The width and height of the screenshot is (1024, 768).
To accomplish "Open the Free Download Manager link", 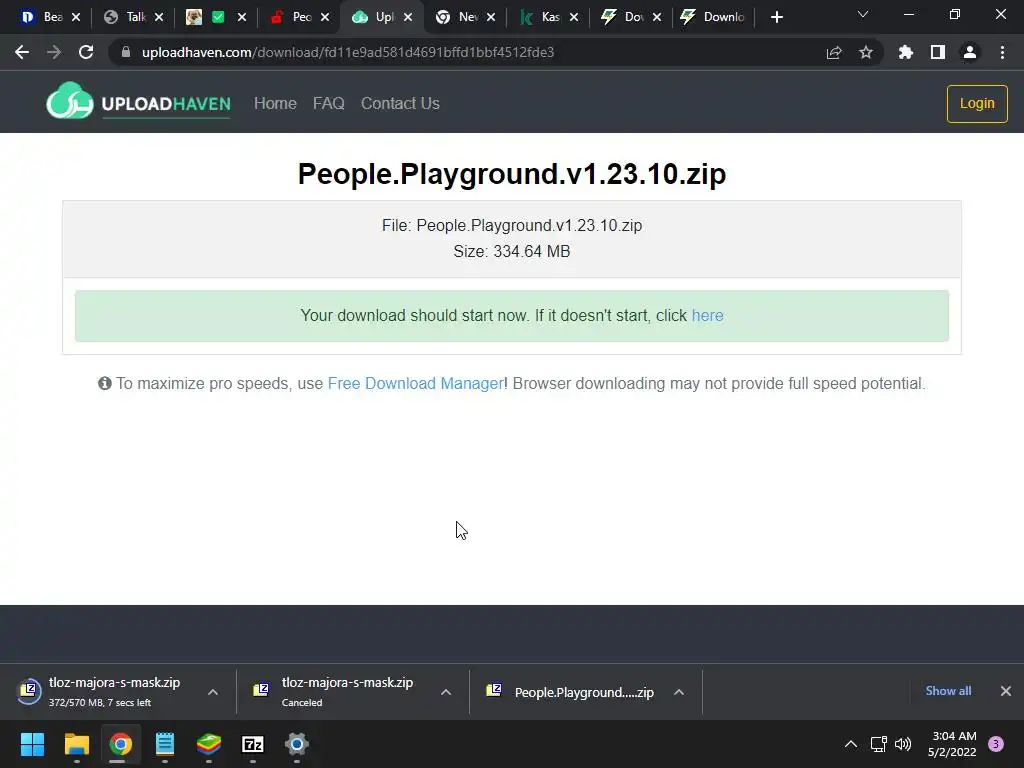I will (415, 383).
